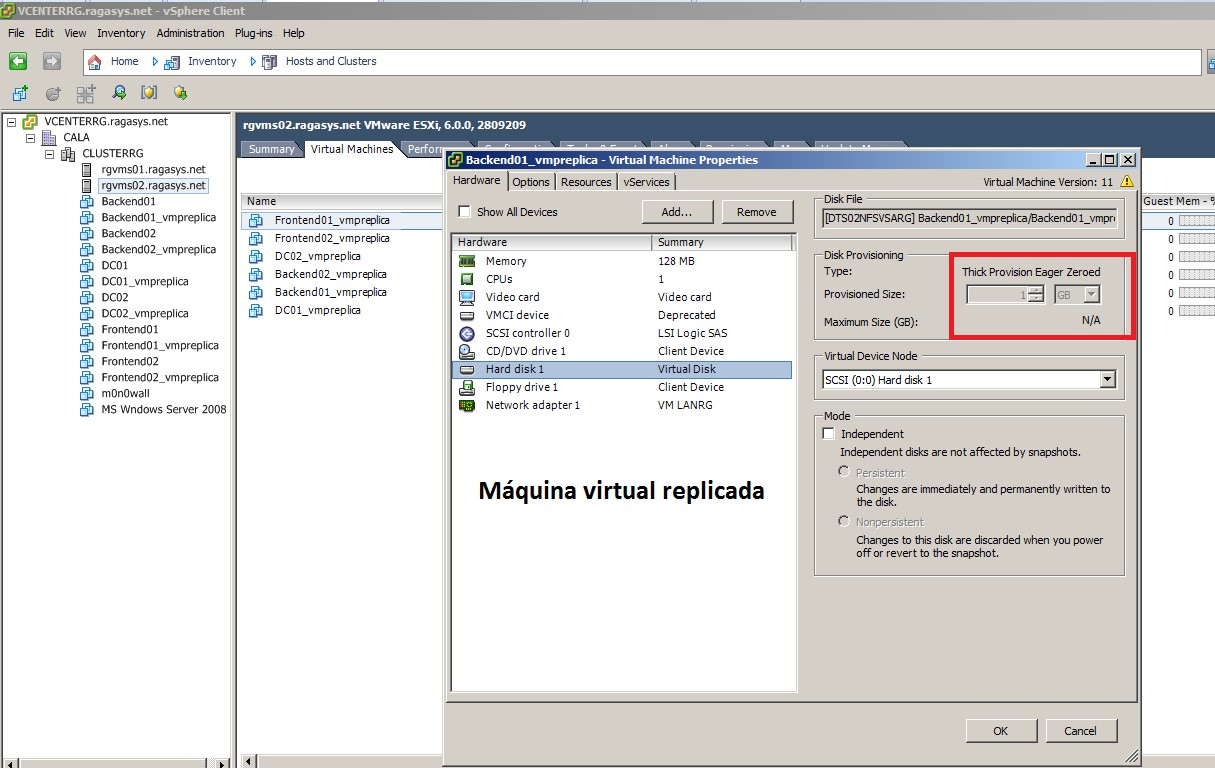Viewport: 1215px width, 768px height.
Task: Click the CLUSTERRG cluster icon
Action: point(68,154)
